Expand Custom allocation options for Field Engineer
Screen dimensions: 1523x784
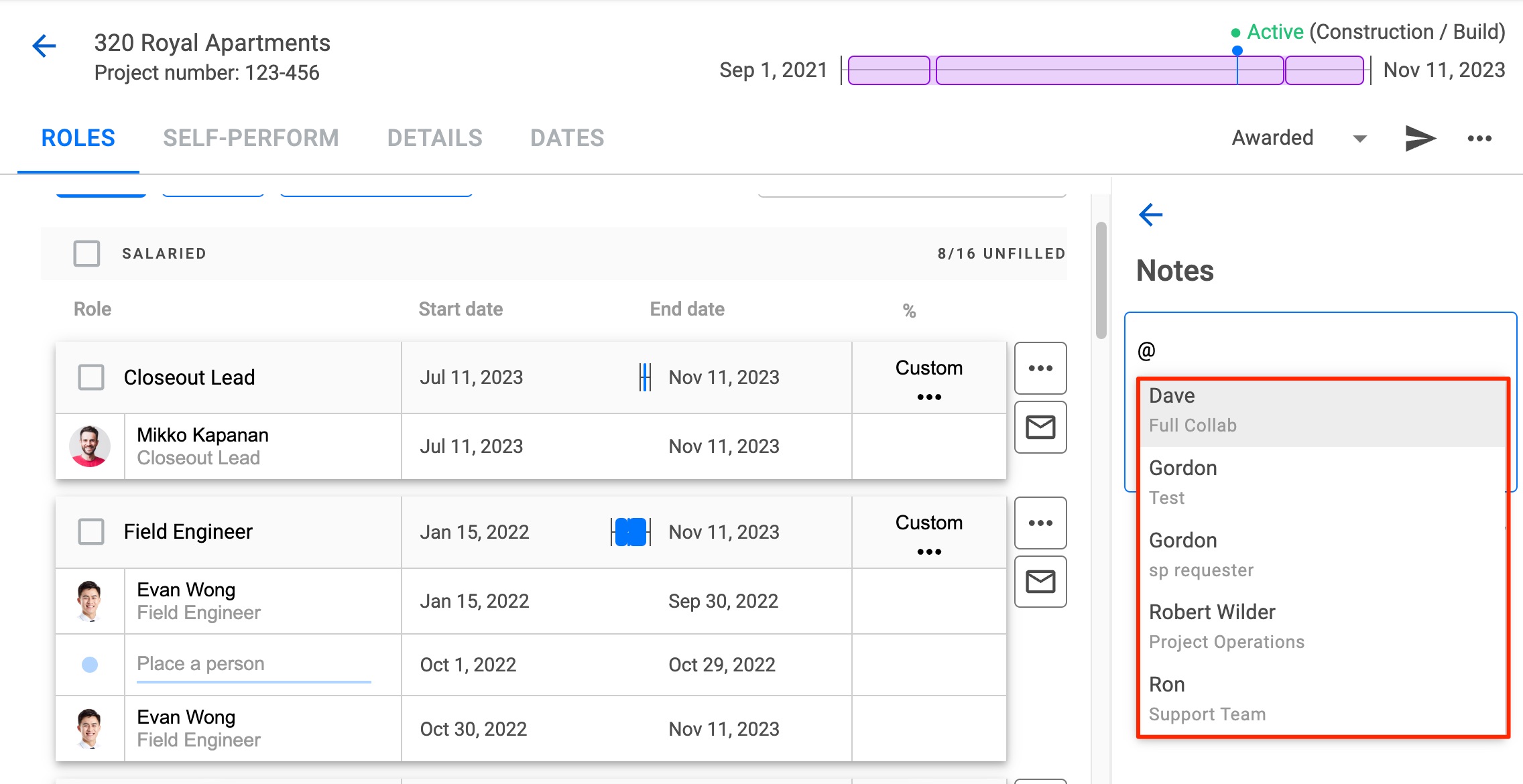(x=928, y=551)
